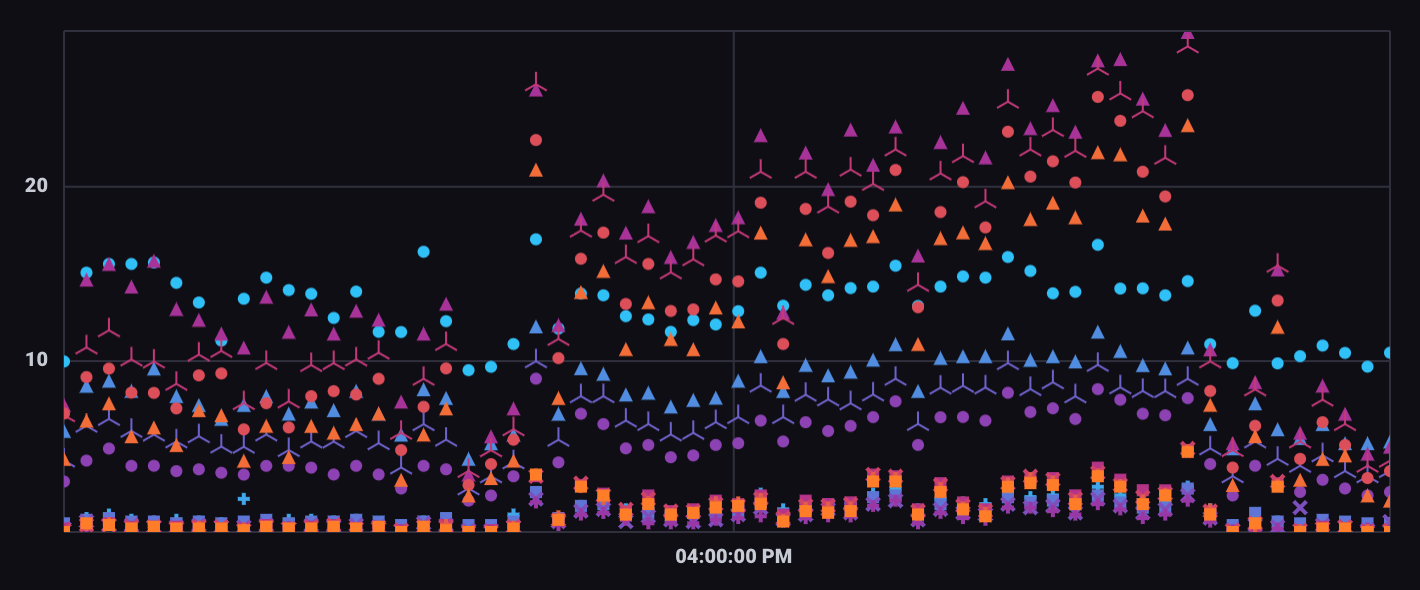Click magenta marker atop the late small spike

[x=1277, y=267]
